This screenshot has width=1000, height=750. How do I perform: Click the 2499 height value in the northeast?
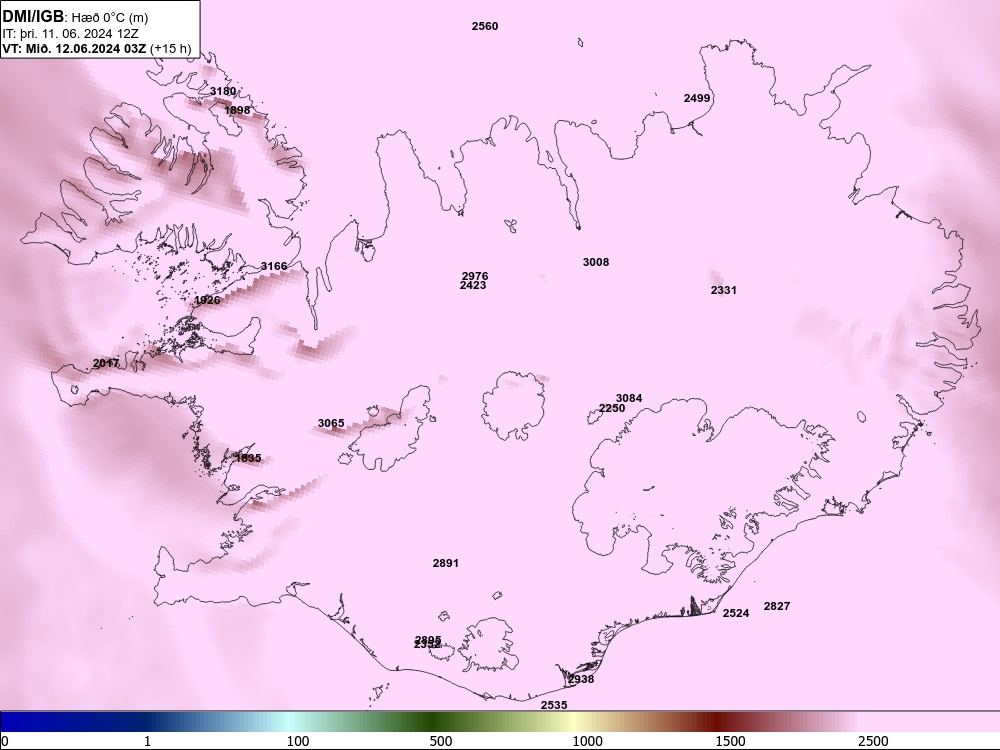[x=696, y=98]
